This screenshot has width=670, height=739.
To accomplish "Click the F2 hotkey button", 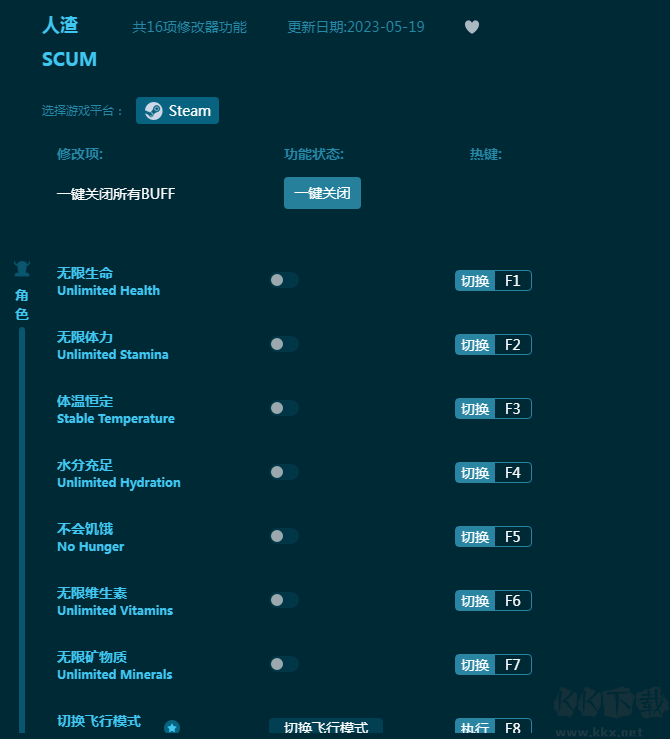I will point(493,345).
